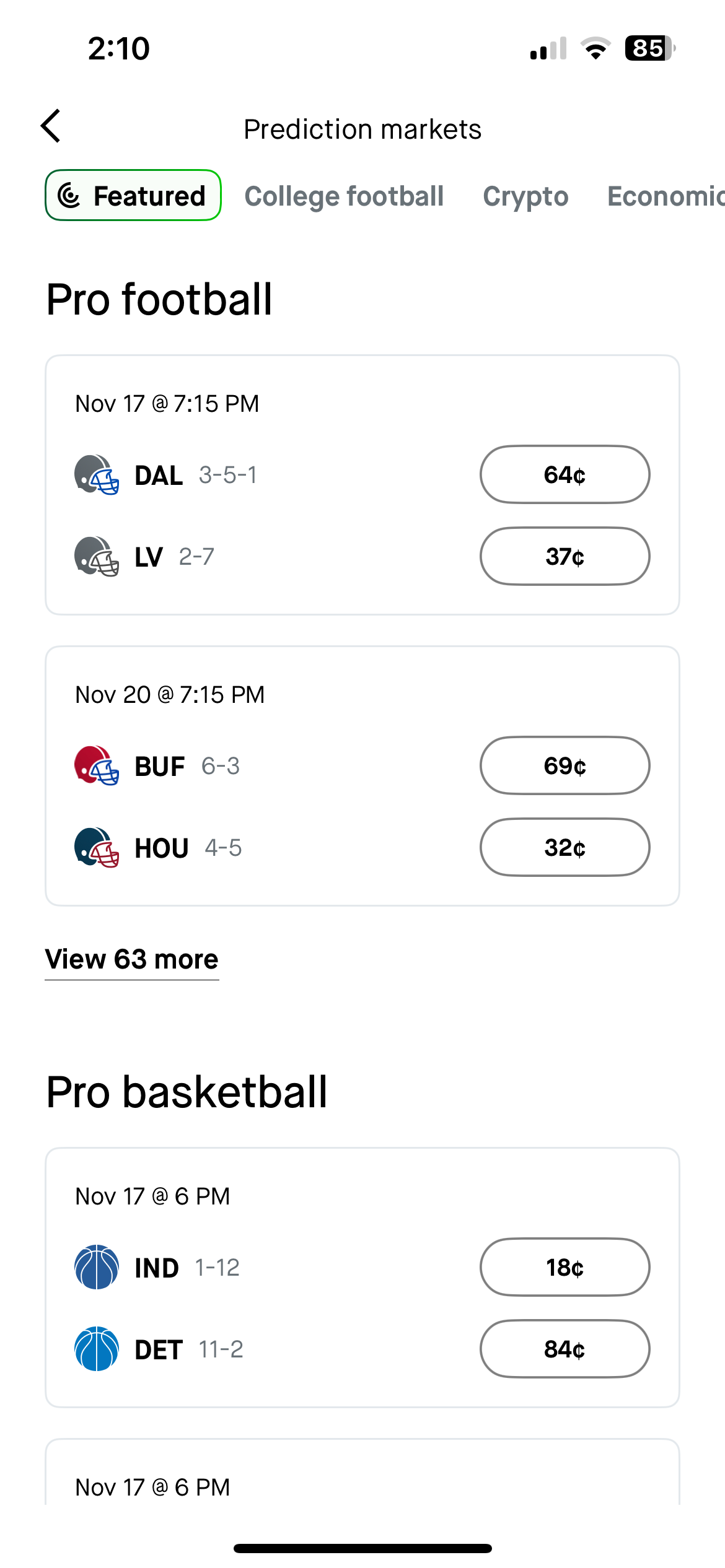Switch to College football tab
This screenshot has width=725, height=1568.
344,196
